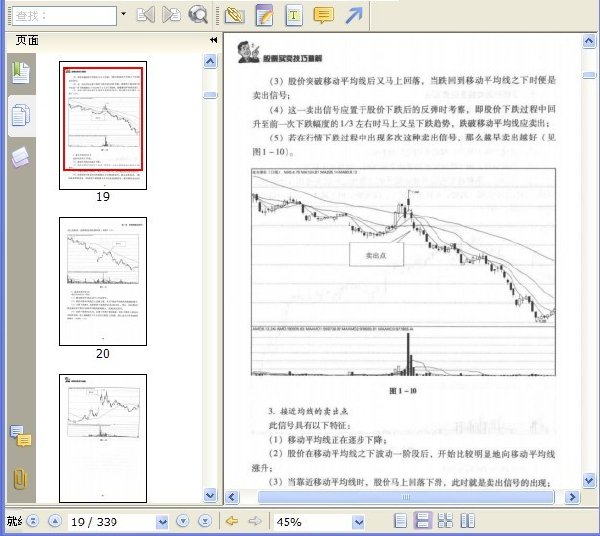Open the 45% zoom level dropdown
Viewport: 600px width, 536px height.
[358, 522]
